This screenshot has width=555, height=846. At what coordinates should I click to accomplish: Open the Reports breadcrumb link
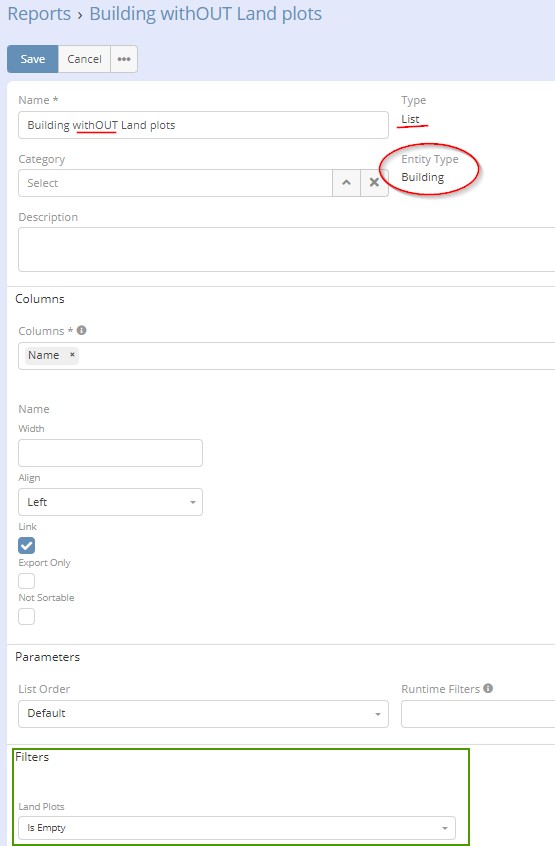pyautogui.click(x=39, y=13)
